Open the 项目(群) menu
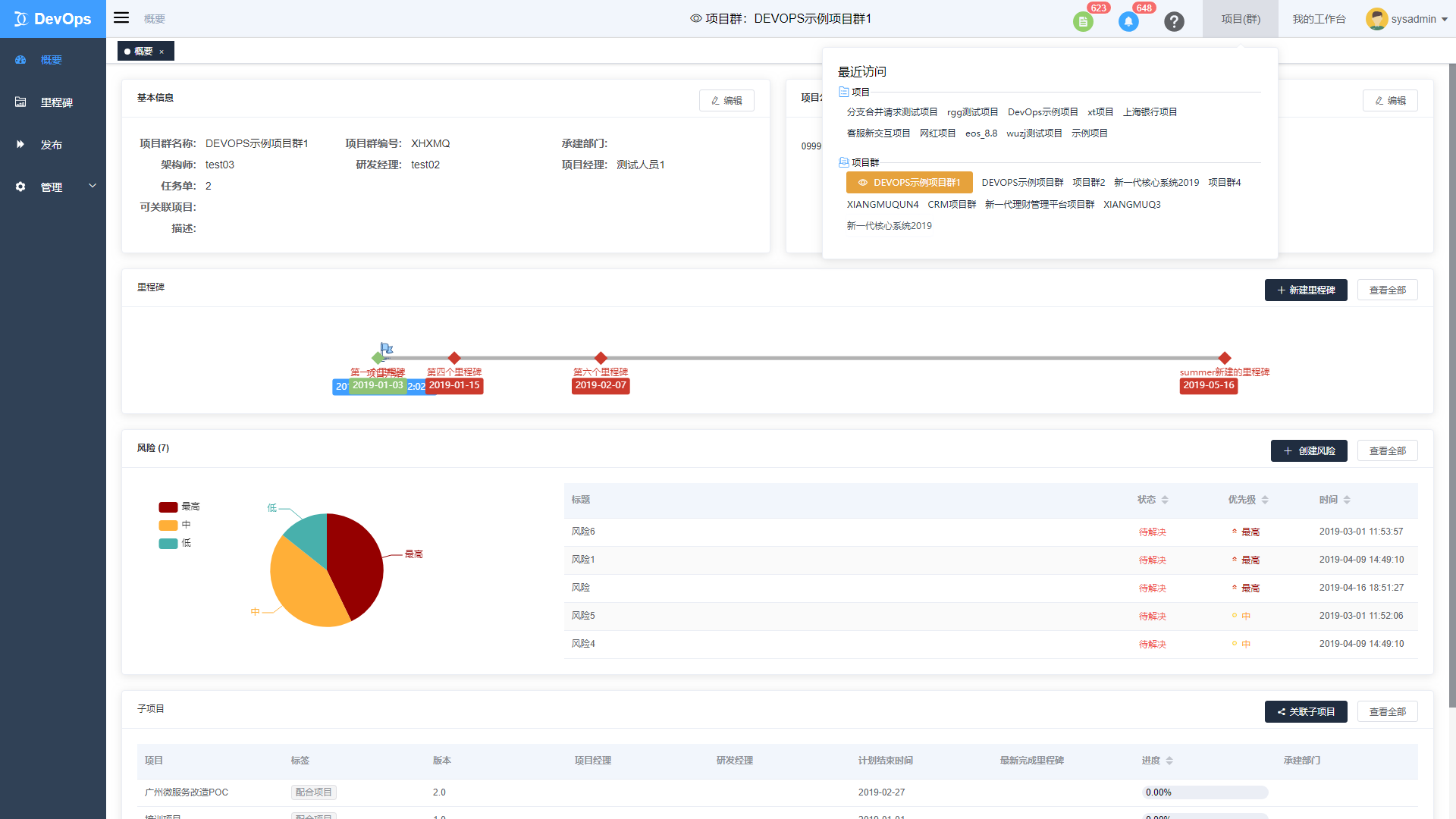The image size is (1456, 819). pyautogui.click(x=1241, y=19)
